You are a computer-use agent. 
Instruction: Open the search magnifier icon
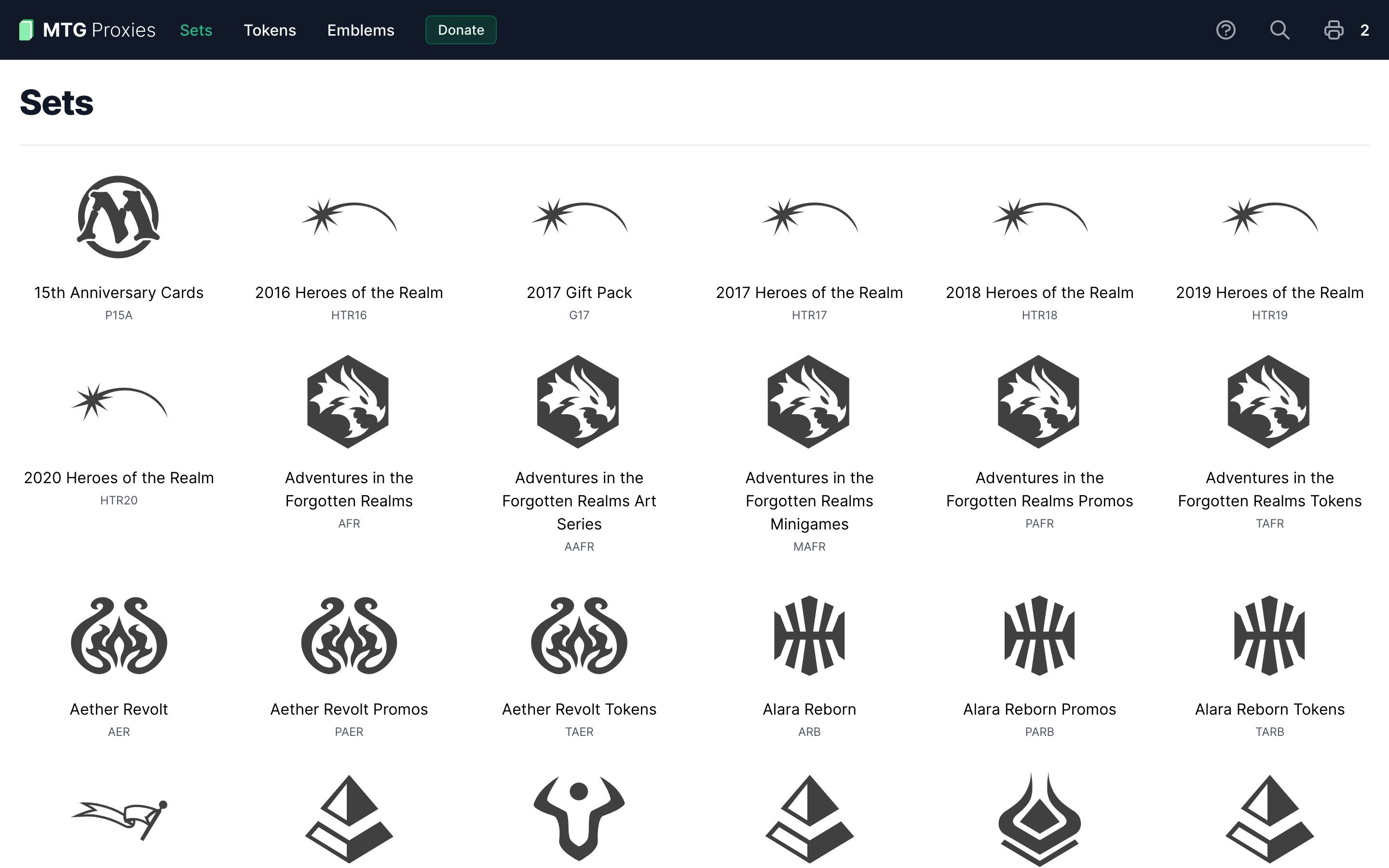tap(1280, 30)
